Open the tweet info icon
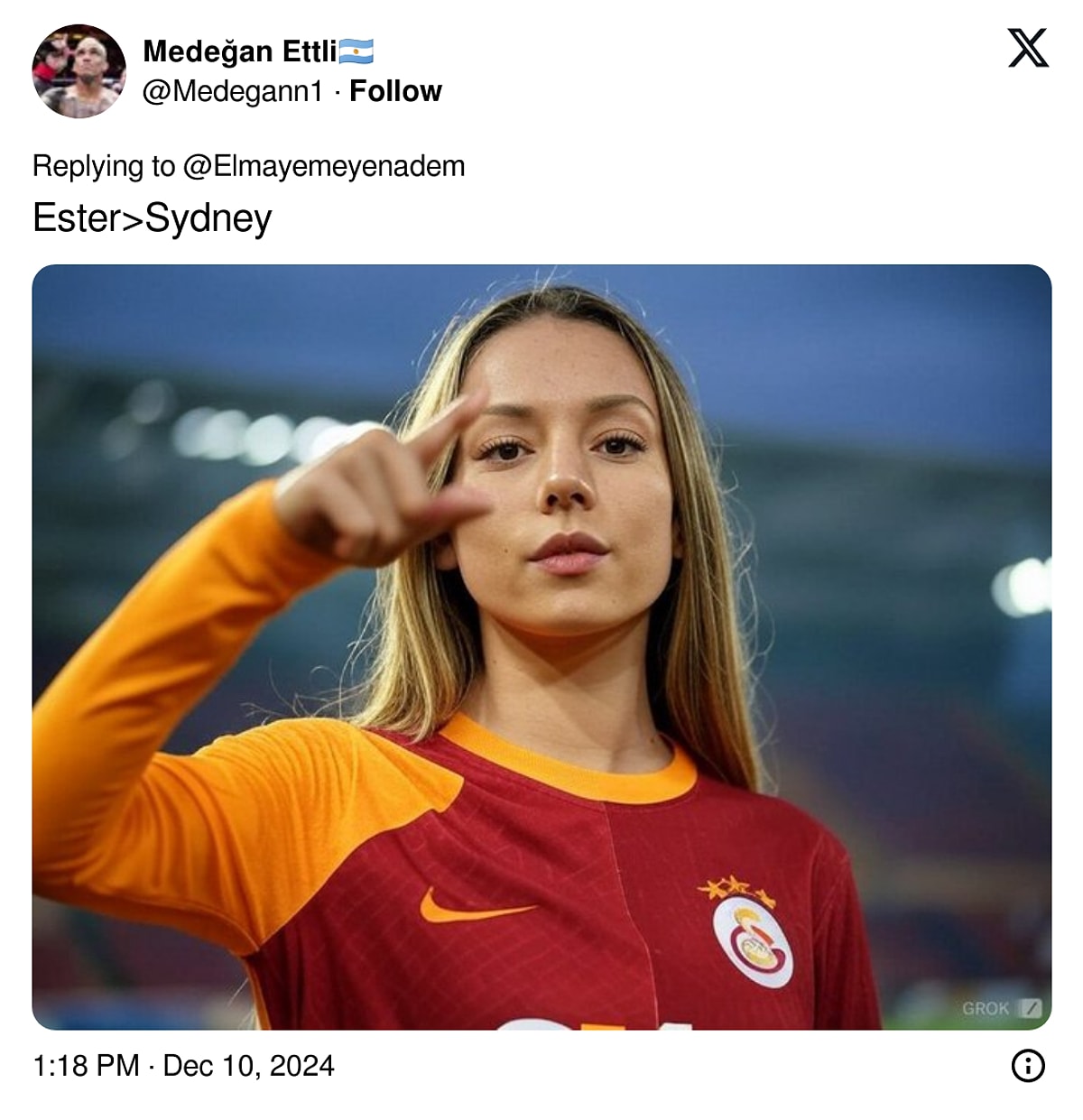 1028,1066
